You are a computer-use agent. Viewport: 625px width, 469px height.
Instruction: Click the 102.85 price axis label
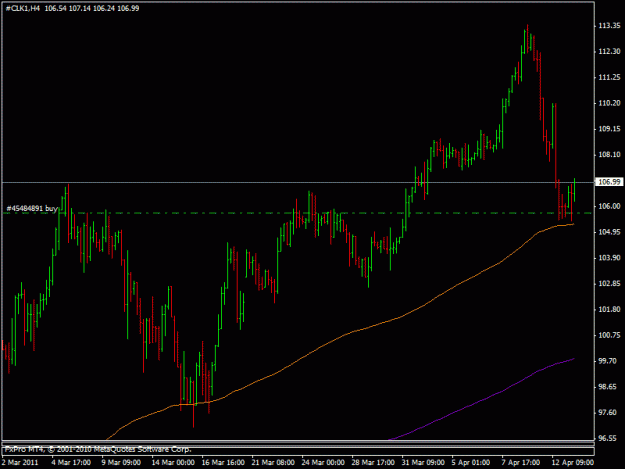[x=609, y=284]
